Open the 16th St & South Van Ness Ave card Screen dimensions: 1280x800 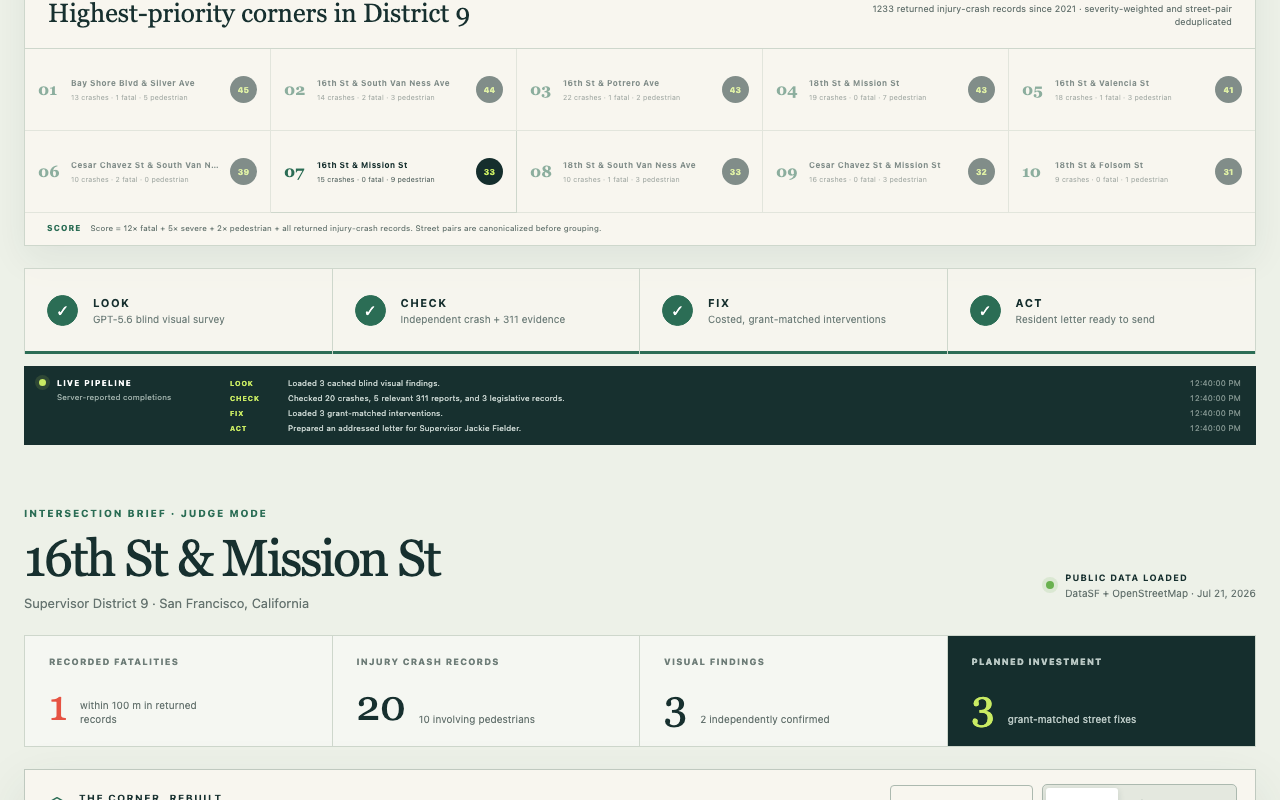[393, 90]
